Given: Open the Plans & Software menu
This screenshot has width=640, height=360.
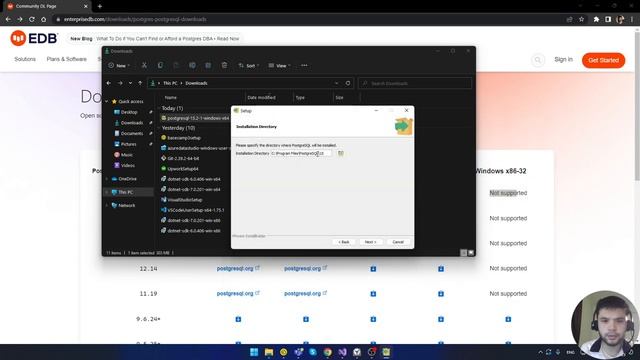Looking at the screenshot, I should coord(67,59).
